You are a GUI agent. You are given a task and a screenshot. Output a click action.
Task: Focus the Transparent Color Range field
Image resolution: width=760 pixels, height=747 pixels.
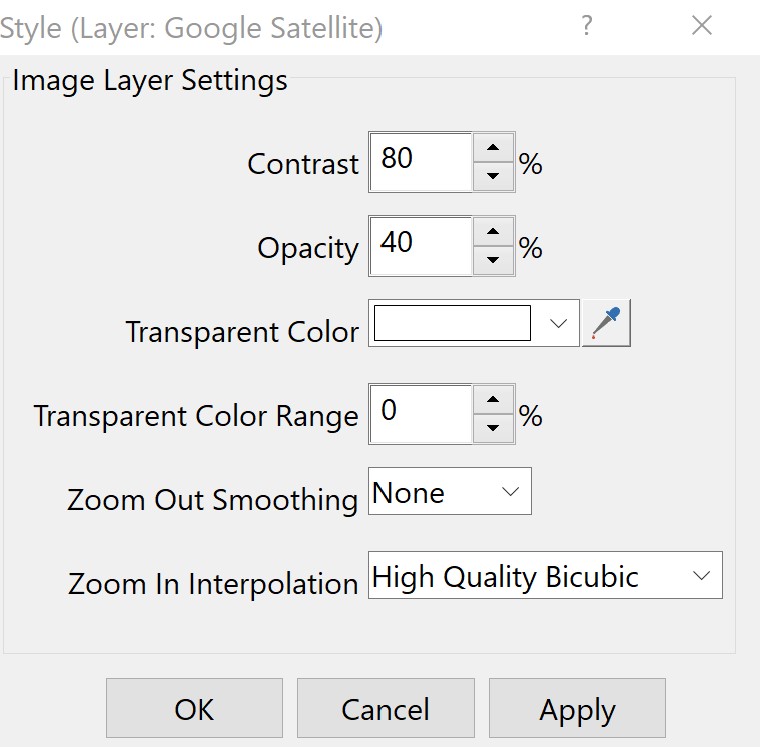420,413
